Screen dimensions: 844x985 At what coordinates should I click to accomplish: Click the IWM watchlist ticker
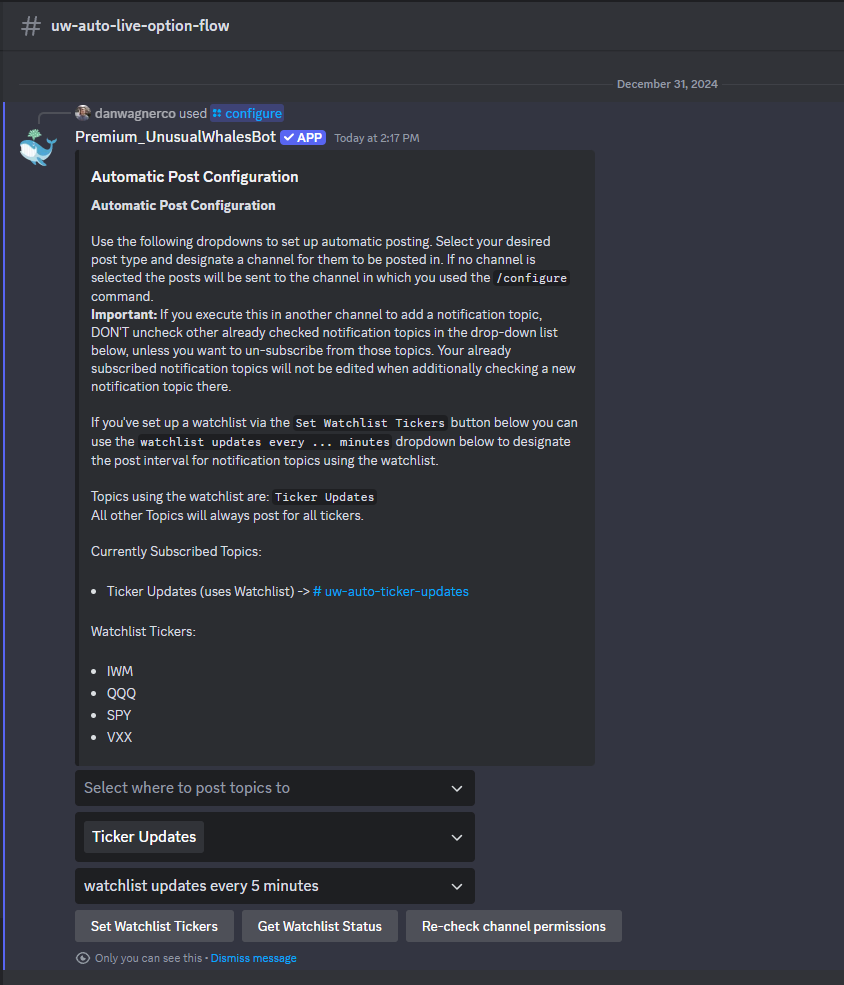click(x=120, y=671)
